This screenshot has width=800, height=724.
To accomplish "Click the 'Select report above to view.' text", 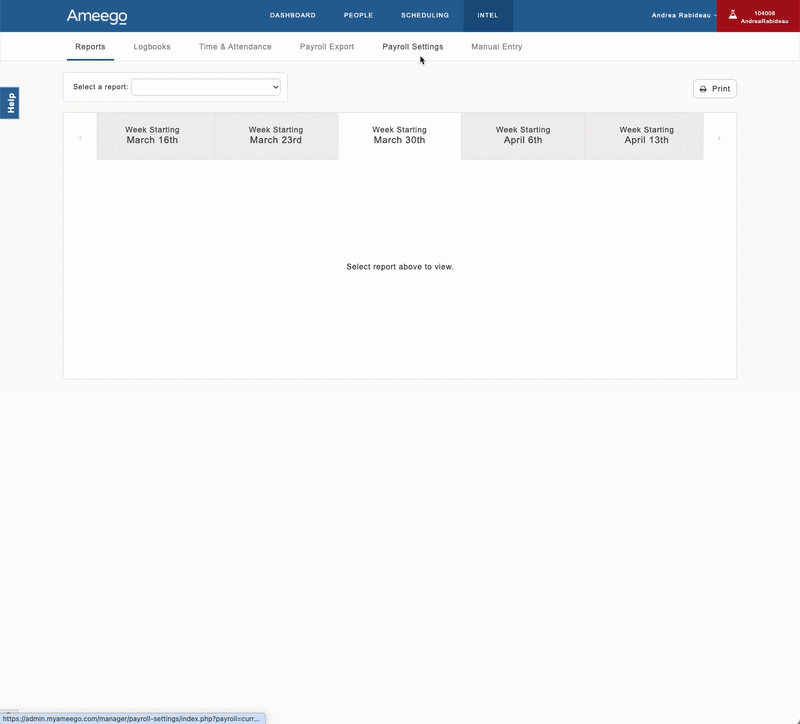I will click(400, 266).
